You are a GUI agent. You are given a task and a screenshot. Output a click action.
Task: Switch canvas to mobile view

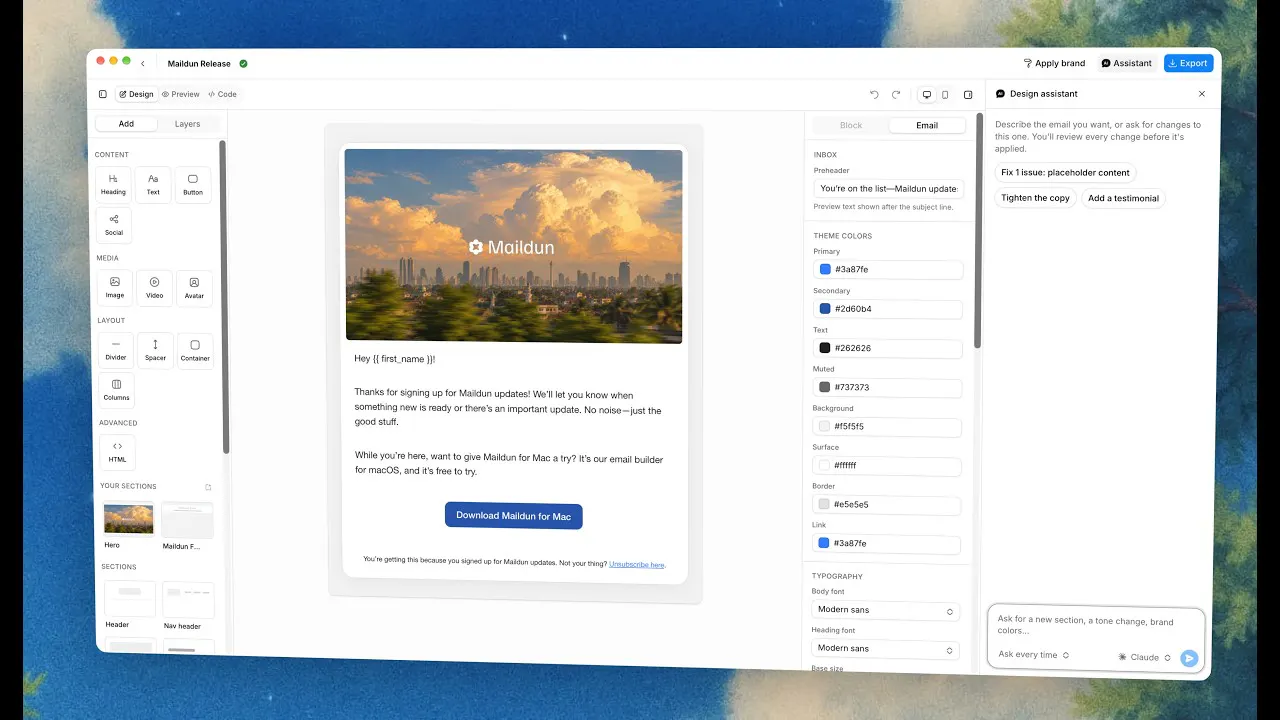(x=945, y=95)
